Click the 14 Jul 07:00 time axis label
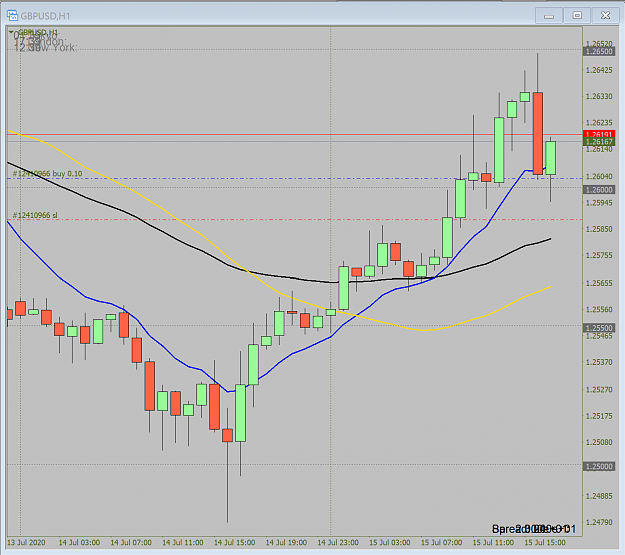Viewport: 625px width, 555px height. 131,543
